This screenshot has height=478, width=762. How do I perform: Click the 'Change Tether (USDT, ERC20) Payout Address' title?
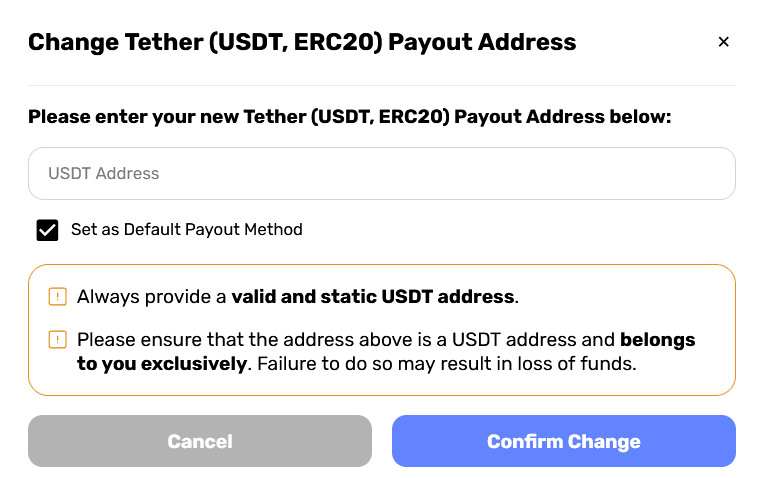[x=302, y=42]
